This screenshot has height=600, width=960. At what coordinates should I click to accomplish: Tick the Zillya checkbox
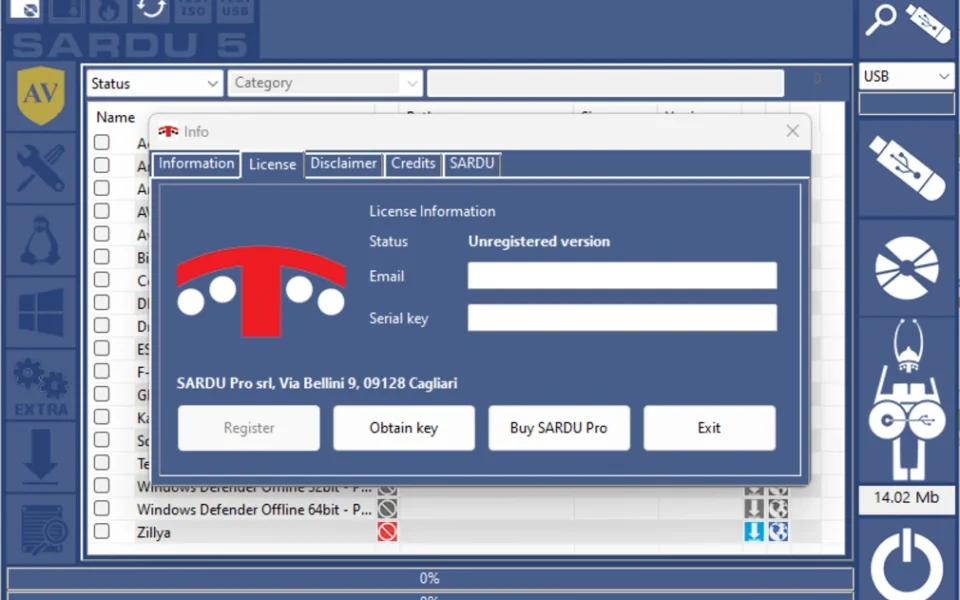pyautogui.click(x=102, y=531)
